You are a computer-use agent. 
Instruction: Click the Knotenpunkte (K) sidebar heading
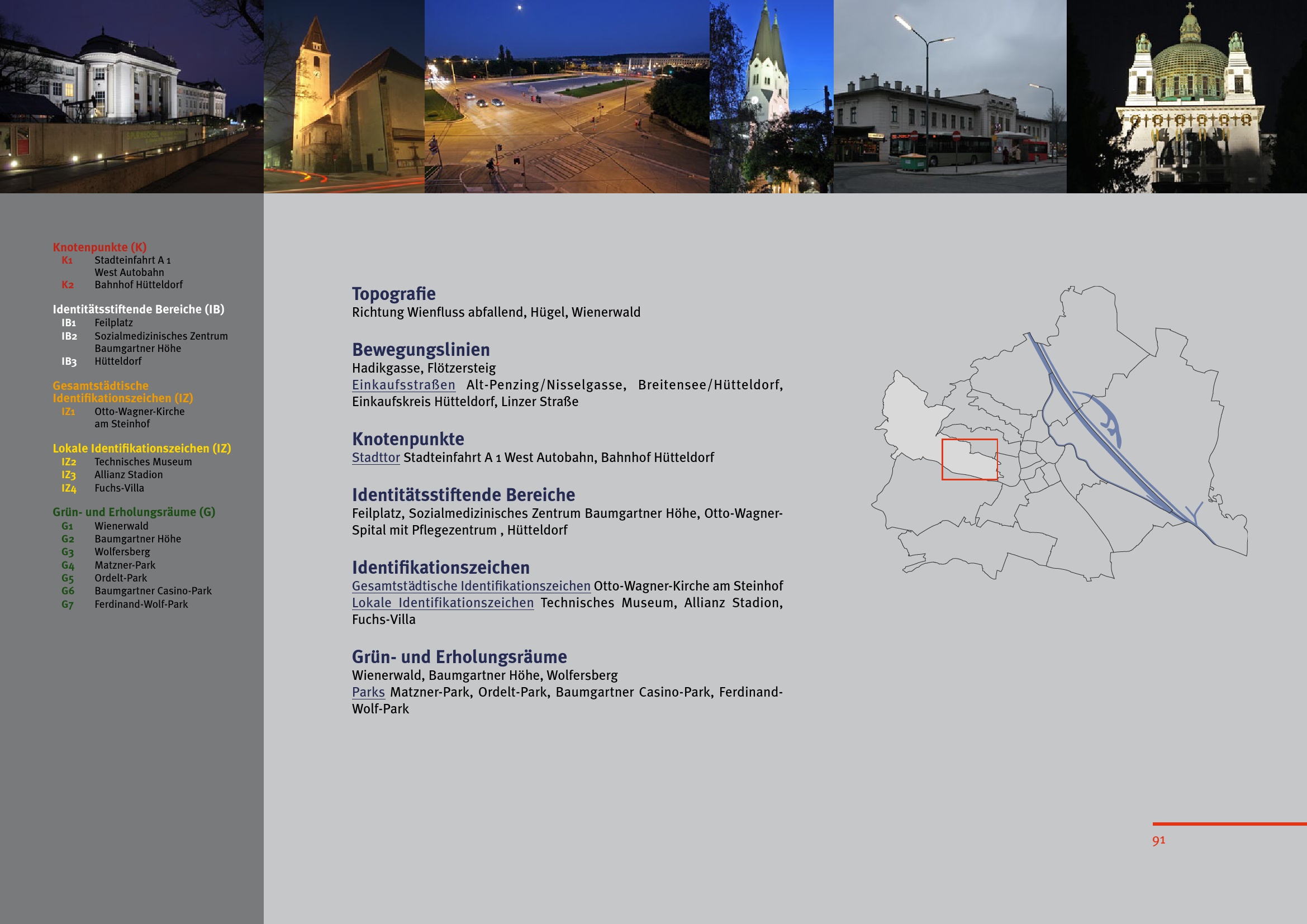99,247
